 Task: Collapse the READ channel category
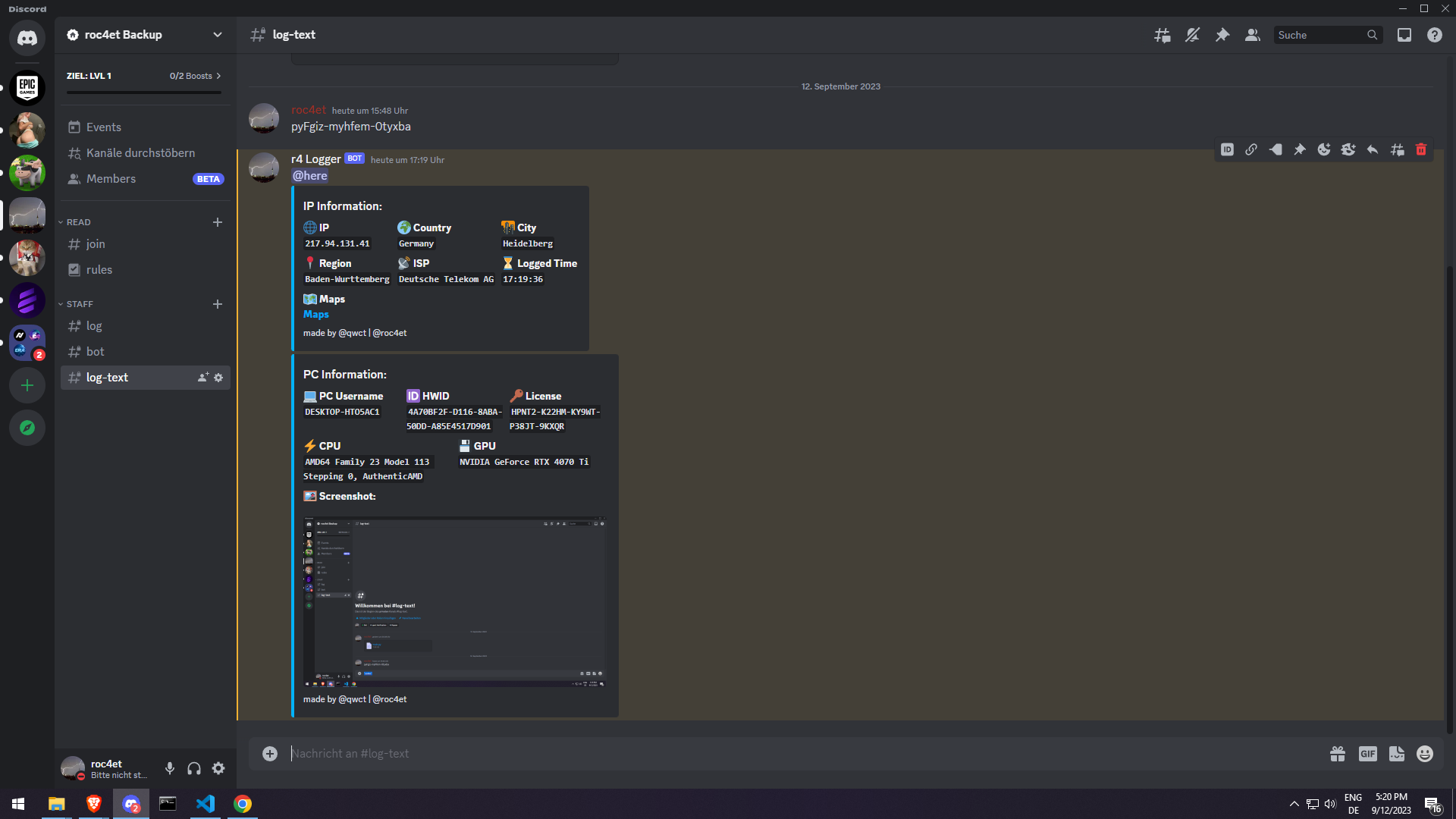(x=78, y=222)
